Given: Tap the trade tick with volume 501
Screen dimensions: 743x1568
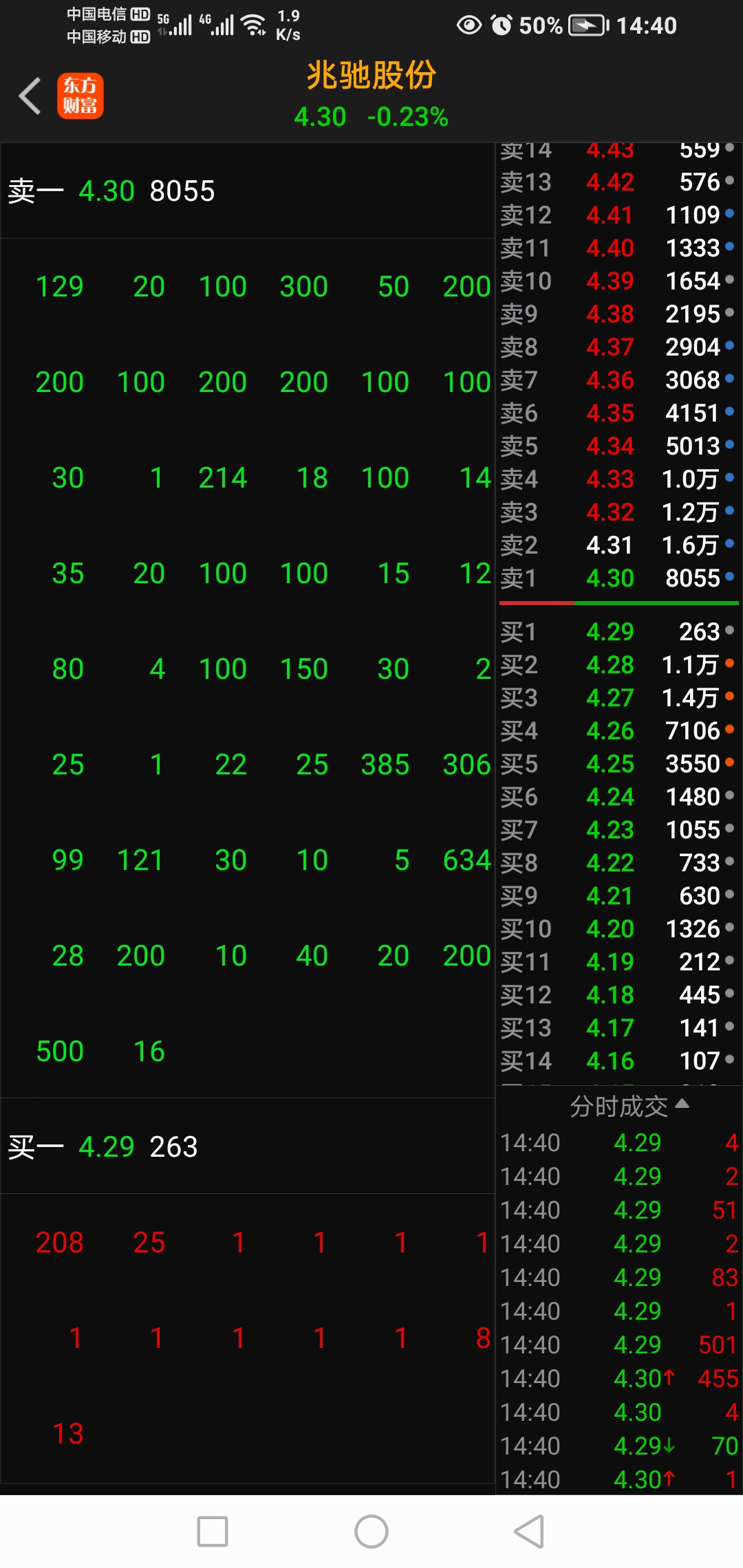Looking at the screenshot, I should tap(618, 1344).
